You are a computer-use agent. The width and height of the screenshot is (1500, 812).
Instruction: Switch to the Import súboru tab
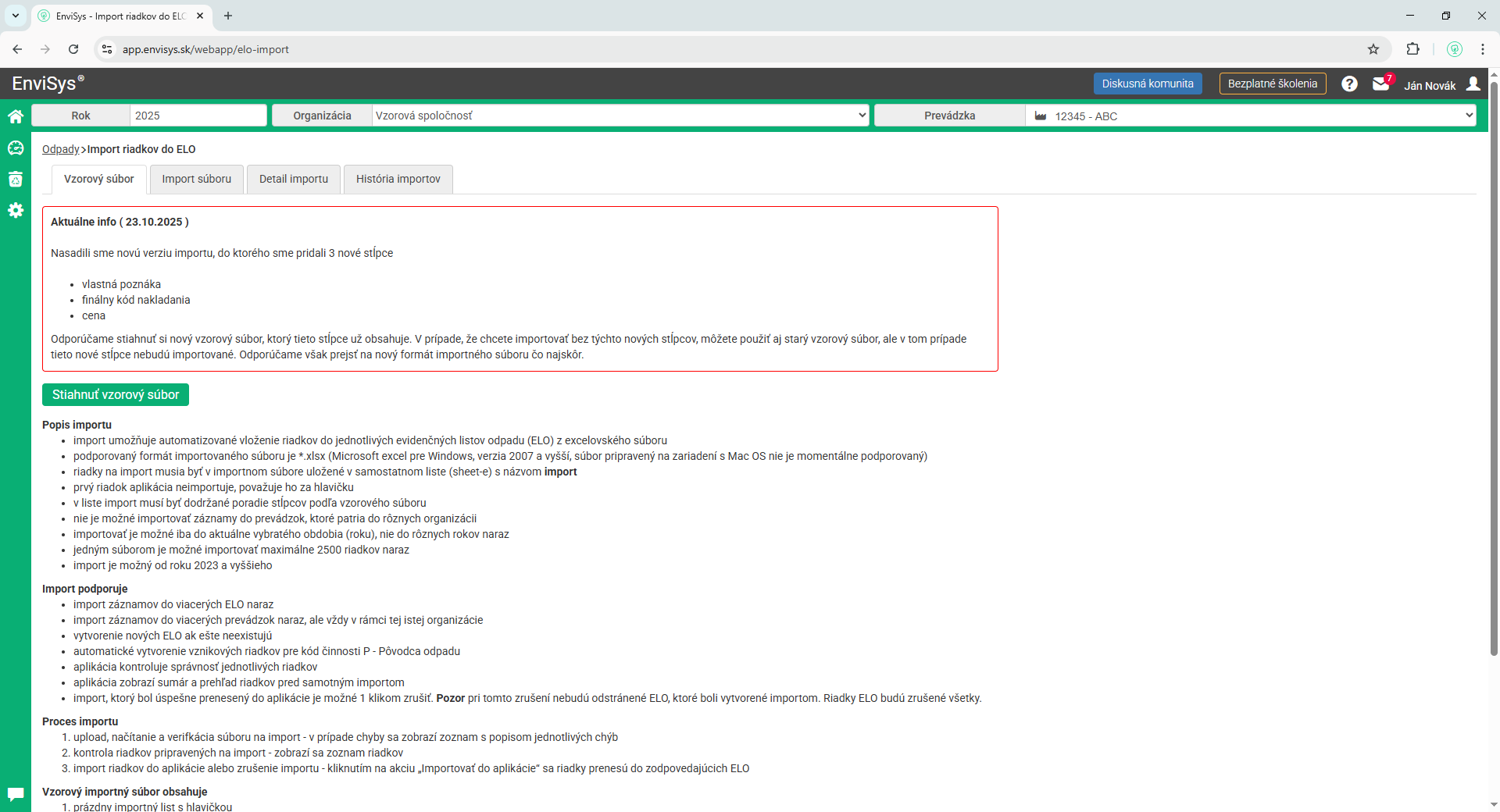point(196,179)
